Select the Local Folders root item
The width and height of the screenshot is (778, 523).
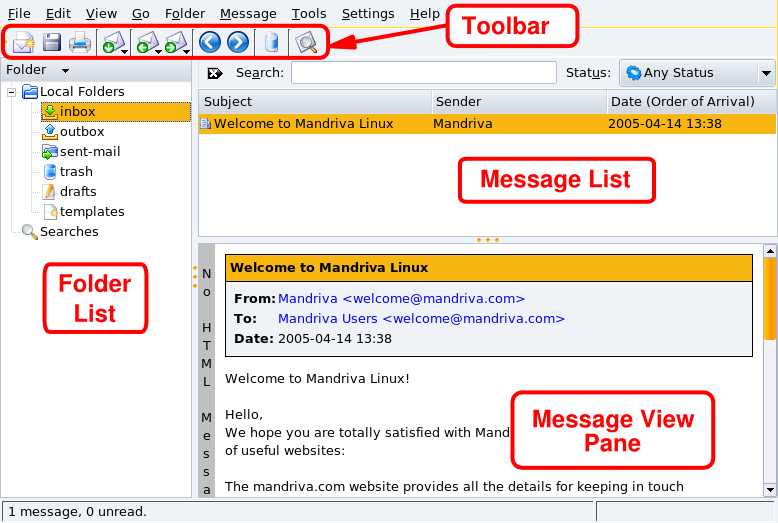pos(73,92)
